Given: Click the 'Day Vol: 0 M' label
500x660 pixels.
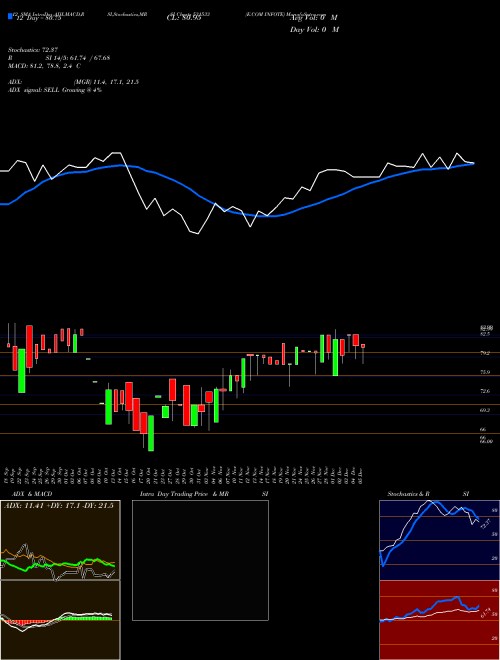Looking at the screenshot, I should (x=314, y=30).
